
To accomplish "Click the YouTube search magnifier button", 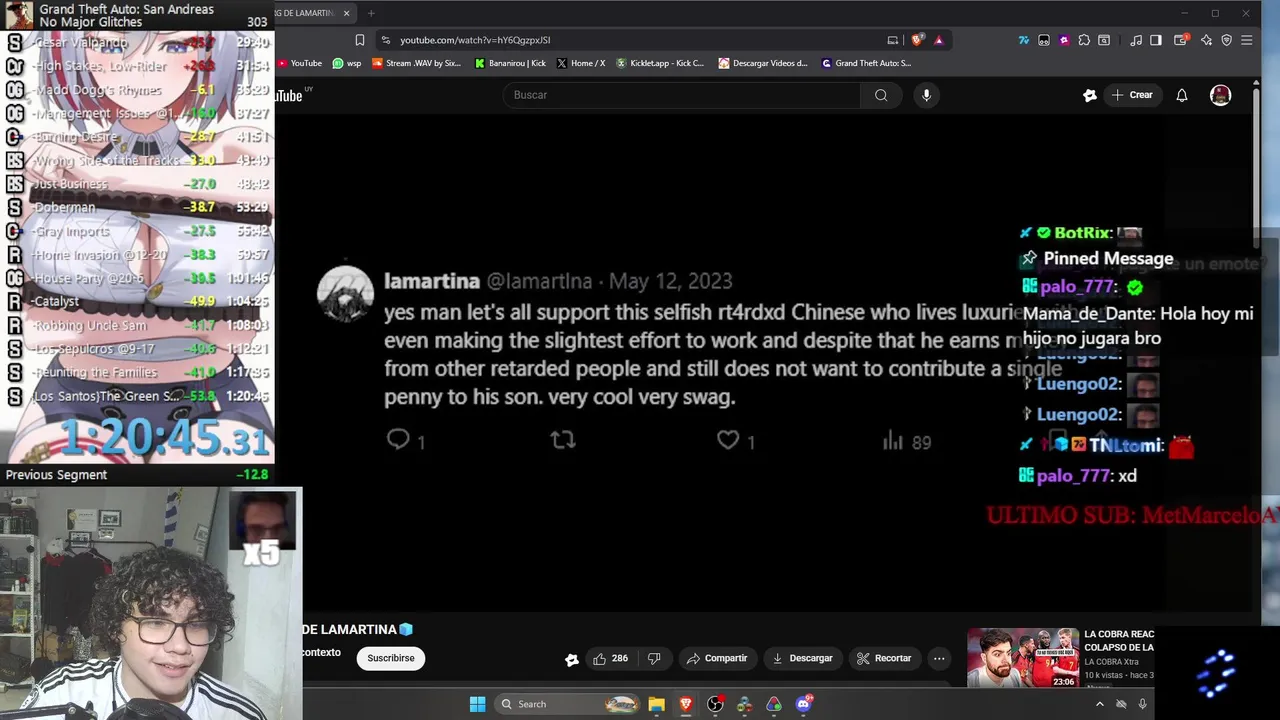I will [x=881, y=95].
